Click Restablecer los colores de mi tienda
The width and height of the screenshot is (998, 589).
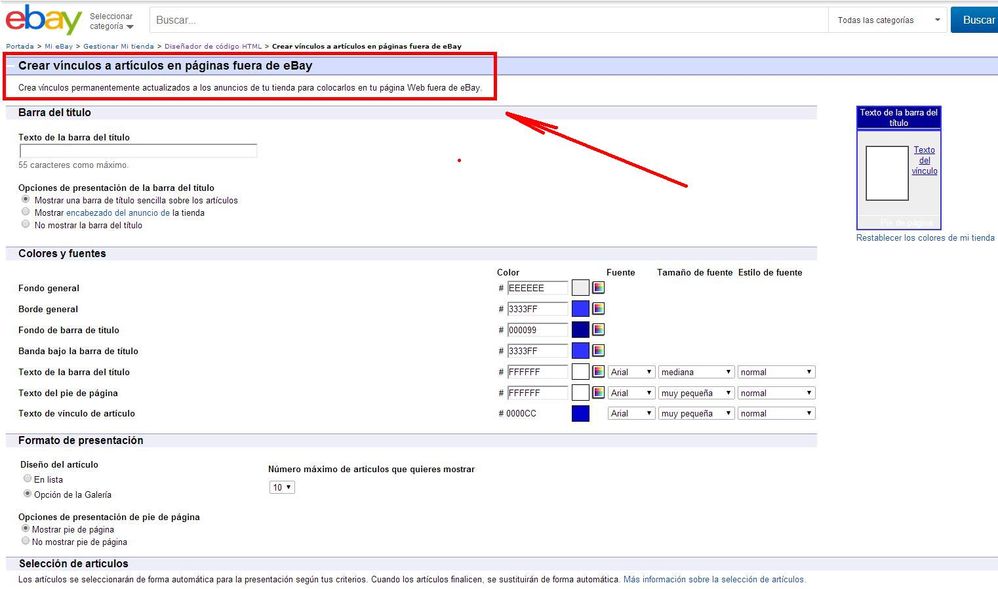point(925,238)
